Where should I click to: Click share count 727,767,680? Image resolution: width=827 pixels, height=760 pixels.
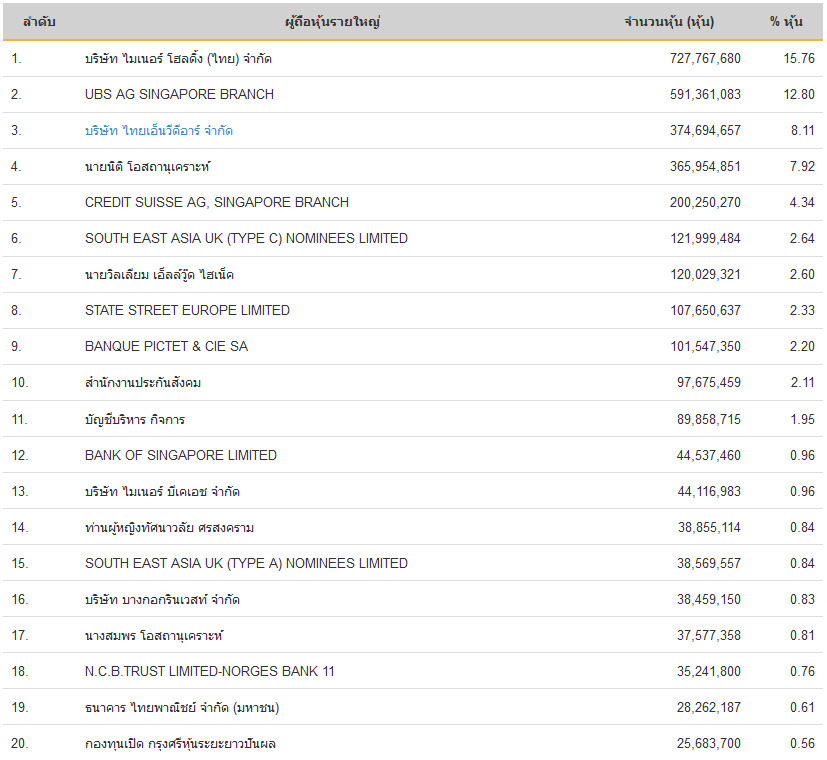705,59
